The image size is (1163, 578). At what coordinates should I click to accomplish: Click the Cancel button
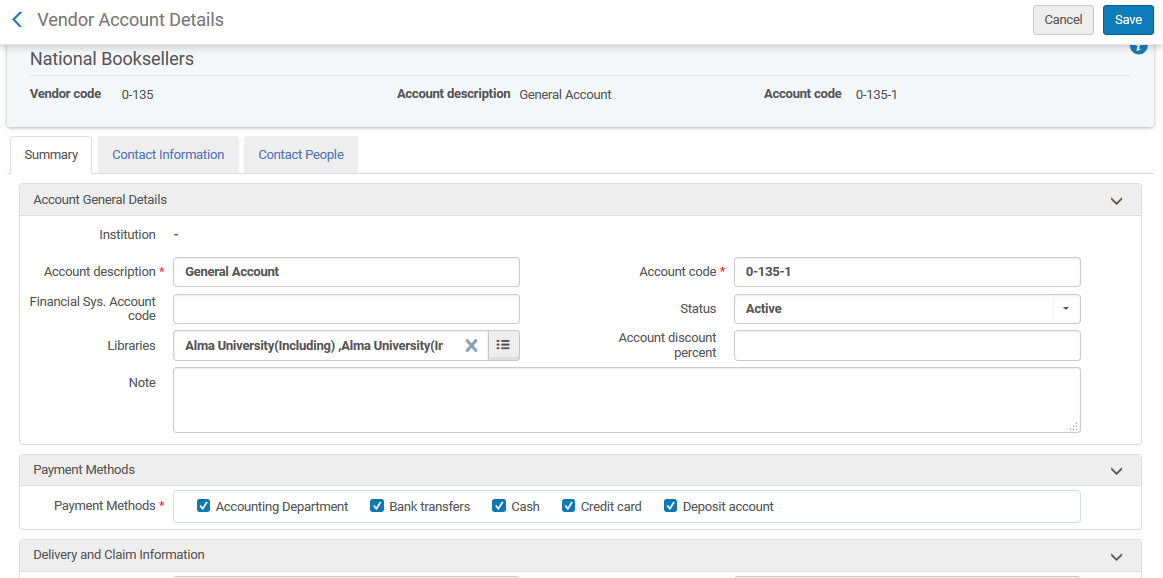coord(1063,20)
